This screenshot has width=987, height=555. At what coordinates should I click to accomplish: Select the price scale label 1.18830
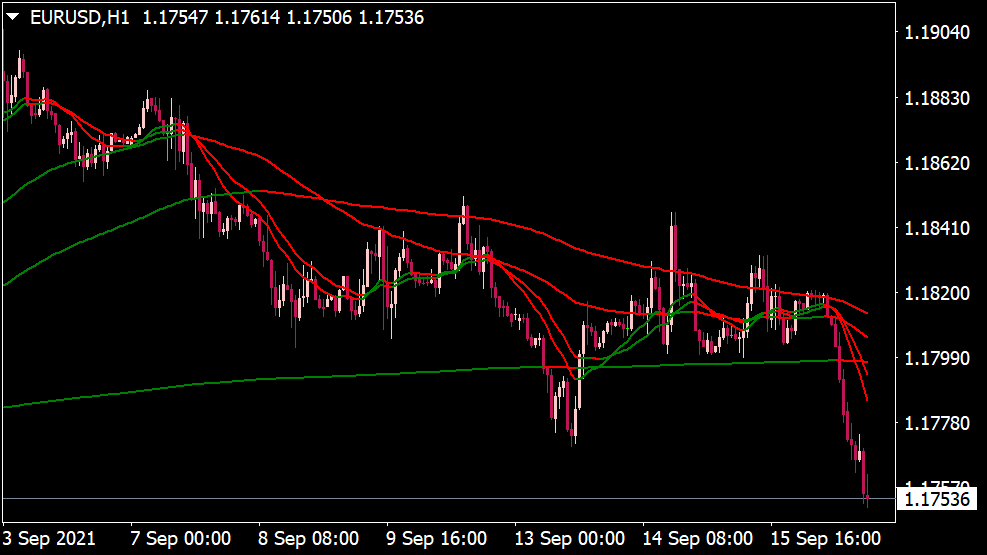tap(937, 98)
